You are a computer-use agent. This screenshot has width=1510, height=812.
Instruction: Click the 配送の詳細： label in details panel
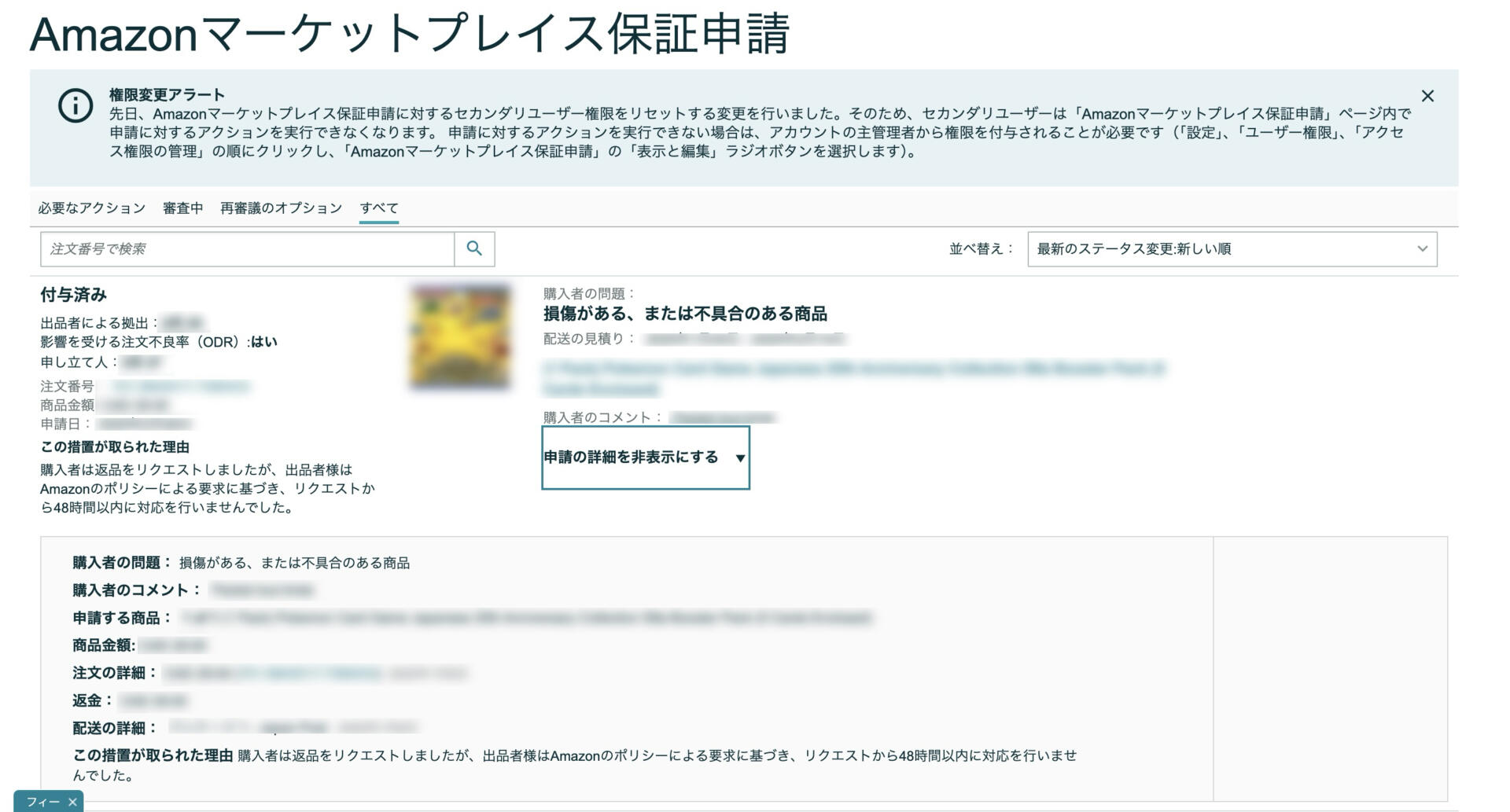[116, 728]
